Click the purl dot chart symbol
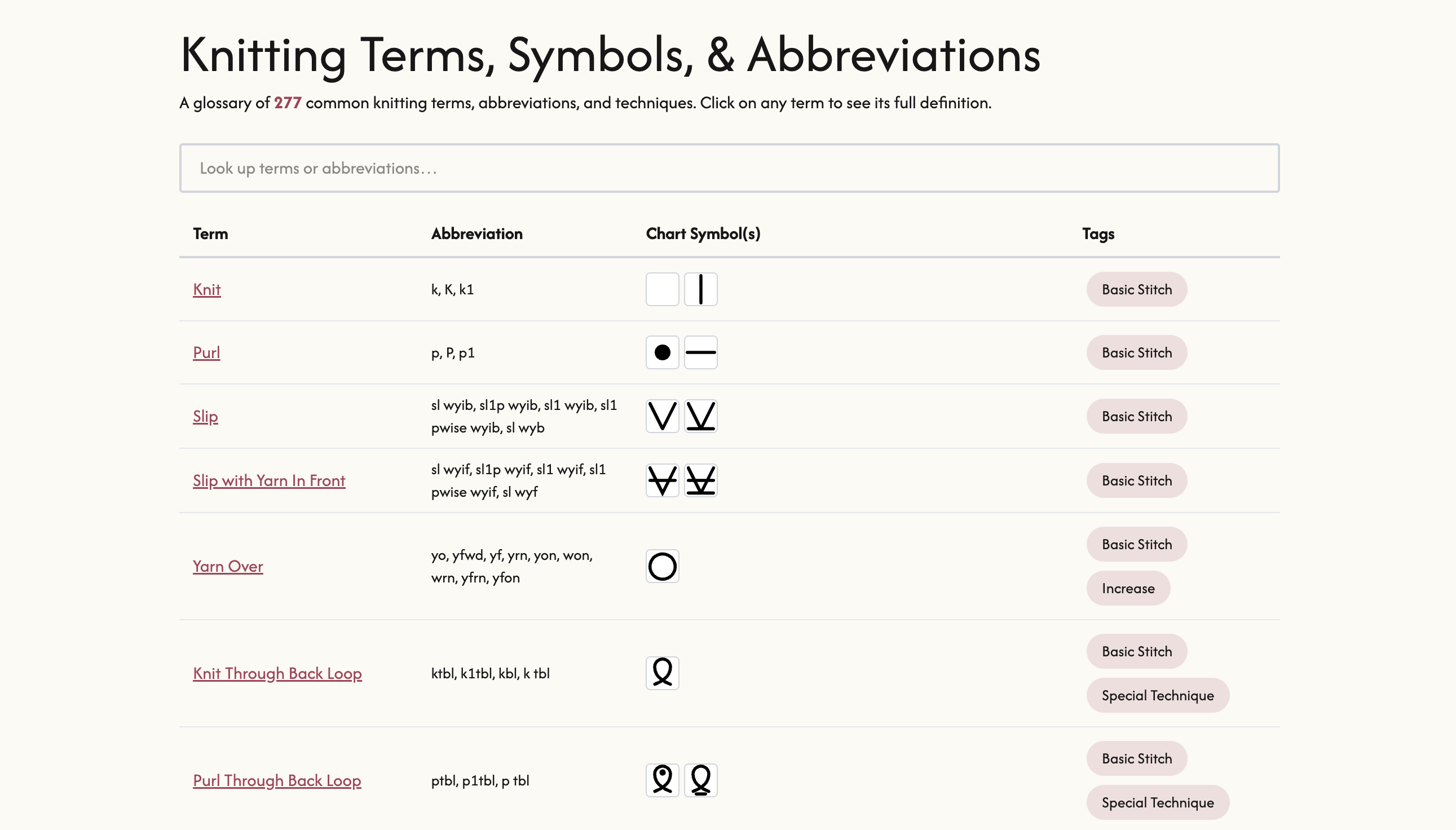This screenshot has height=830, width=1456. pos(661,352)
